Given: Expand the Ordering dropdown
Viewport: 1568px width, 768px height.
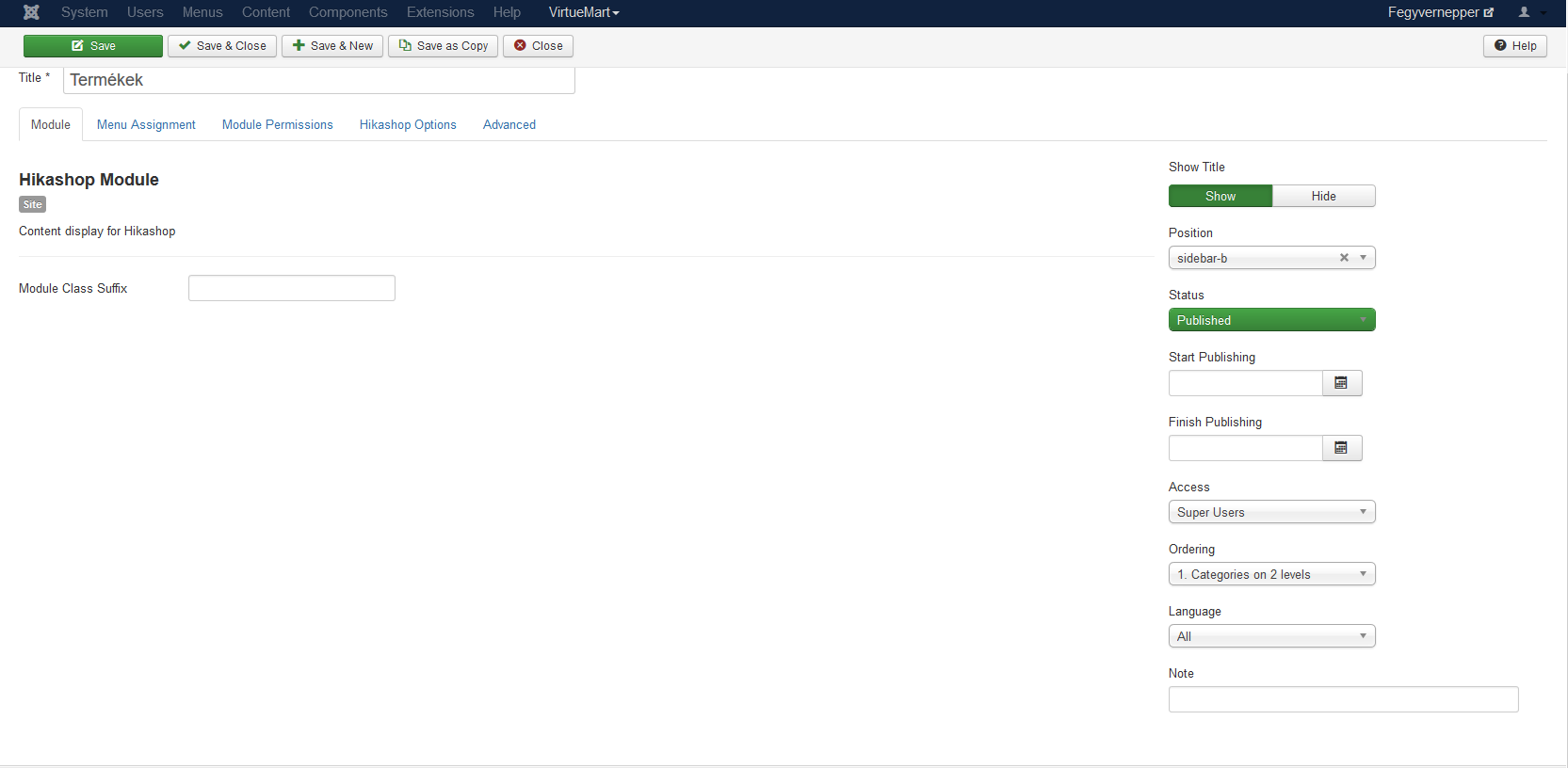Looking at the screenshot, I should pyautogui.click(x=1272, y=574).
